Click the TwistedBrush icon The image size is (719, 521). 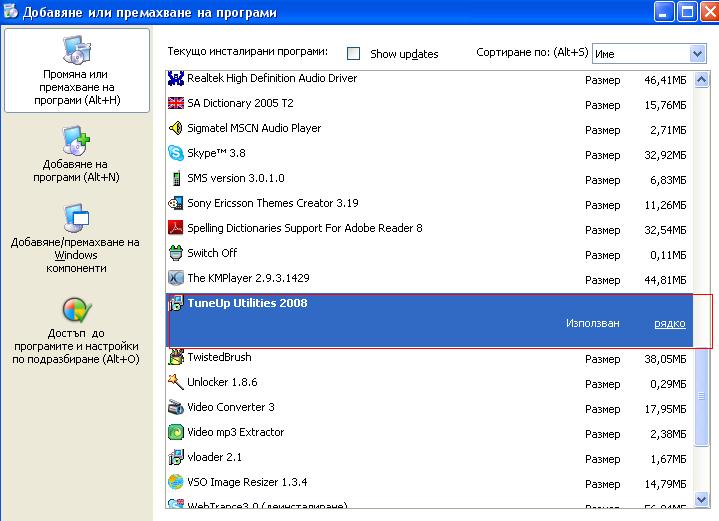tap(176, 357)
